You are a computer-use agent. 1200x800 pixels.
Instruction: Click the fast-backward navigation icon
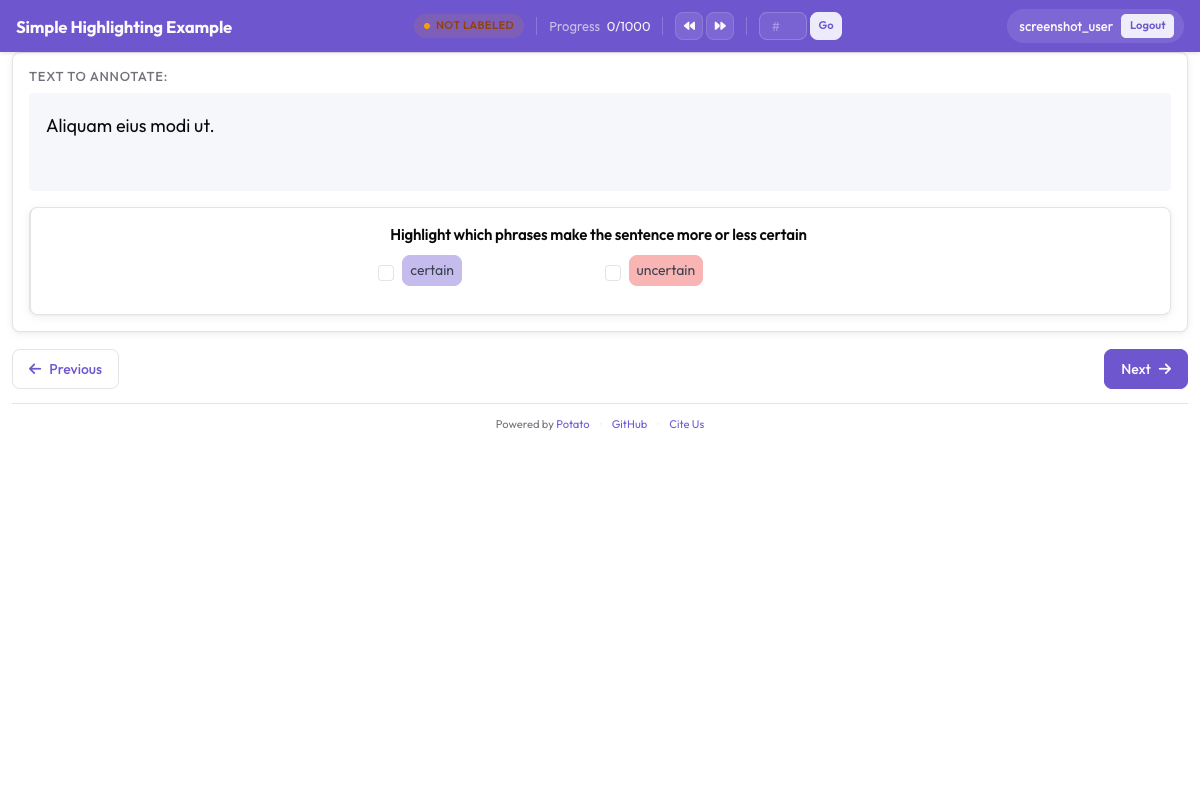tap(688, 25)
